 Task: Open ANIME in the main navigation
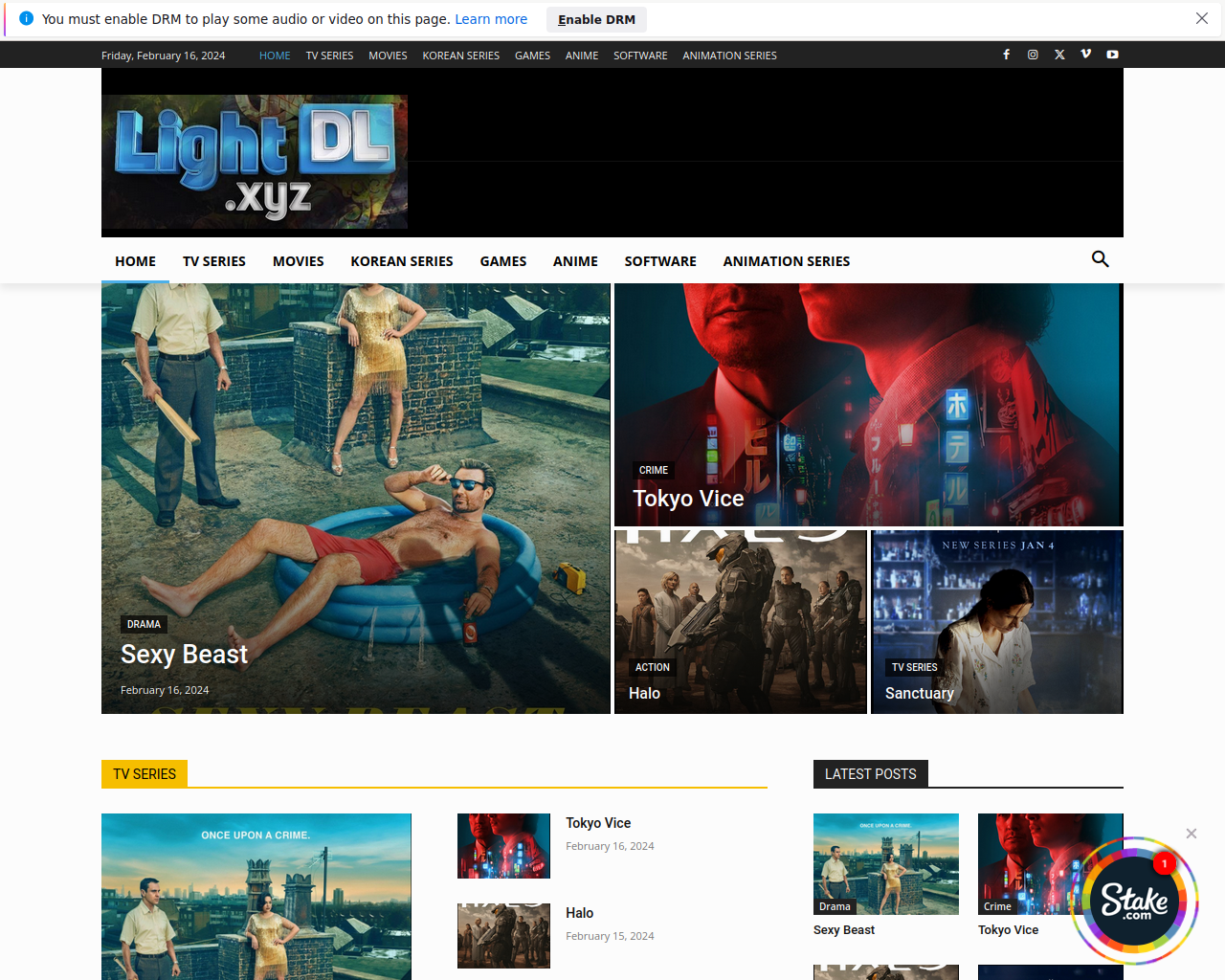(x=575, y=261)
